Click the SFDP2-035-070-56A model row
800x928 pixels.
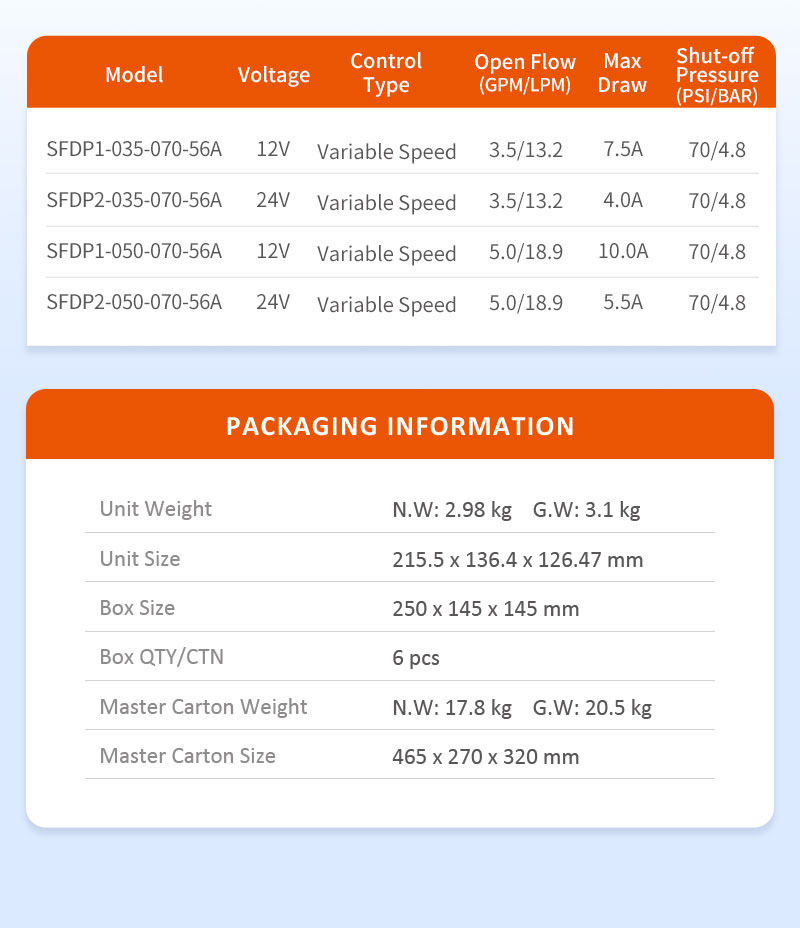(134, 200)
